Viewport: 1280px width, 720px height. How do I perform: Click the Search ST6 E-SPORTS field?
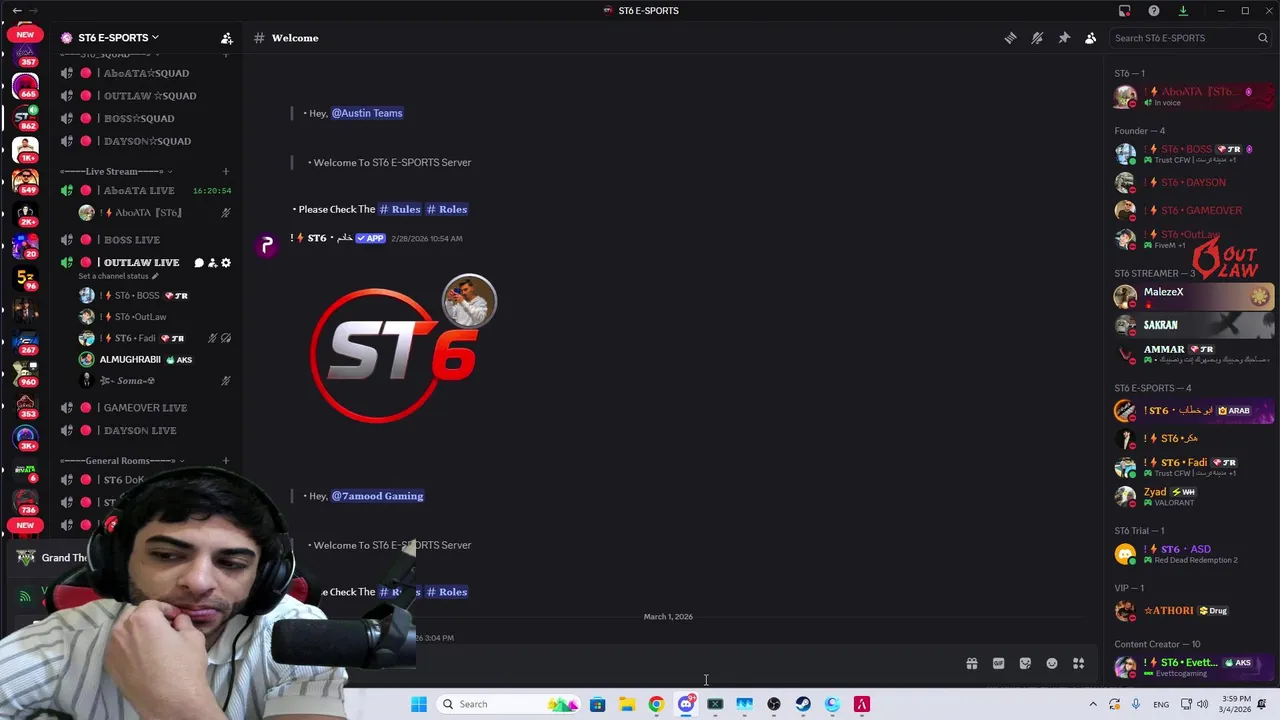pyautogui.click(x=1190, y=38)
